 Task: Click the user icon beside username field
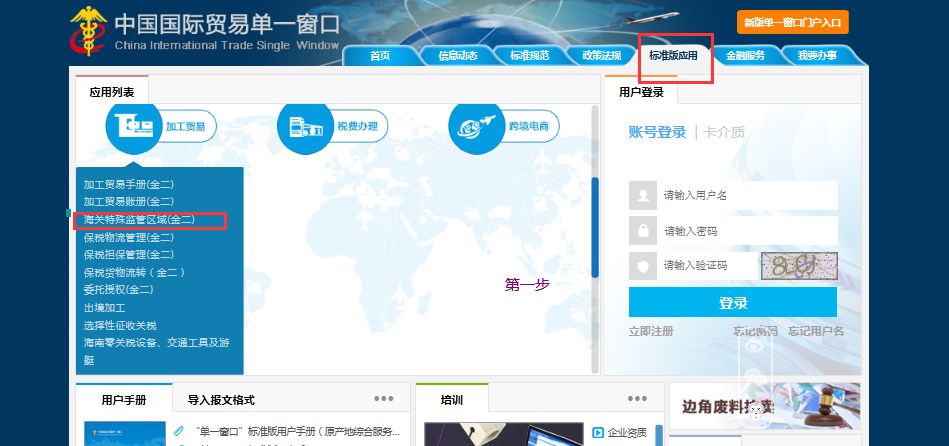click(642, 195)
